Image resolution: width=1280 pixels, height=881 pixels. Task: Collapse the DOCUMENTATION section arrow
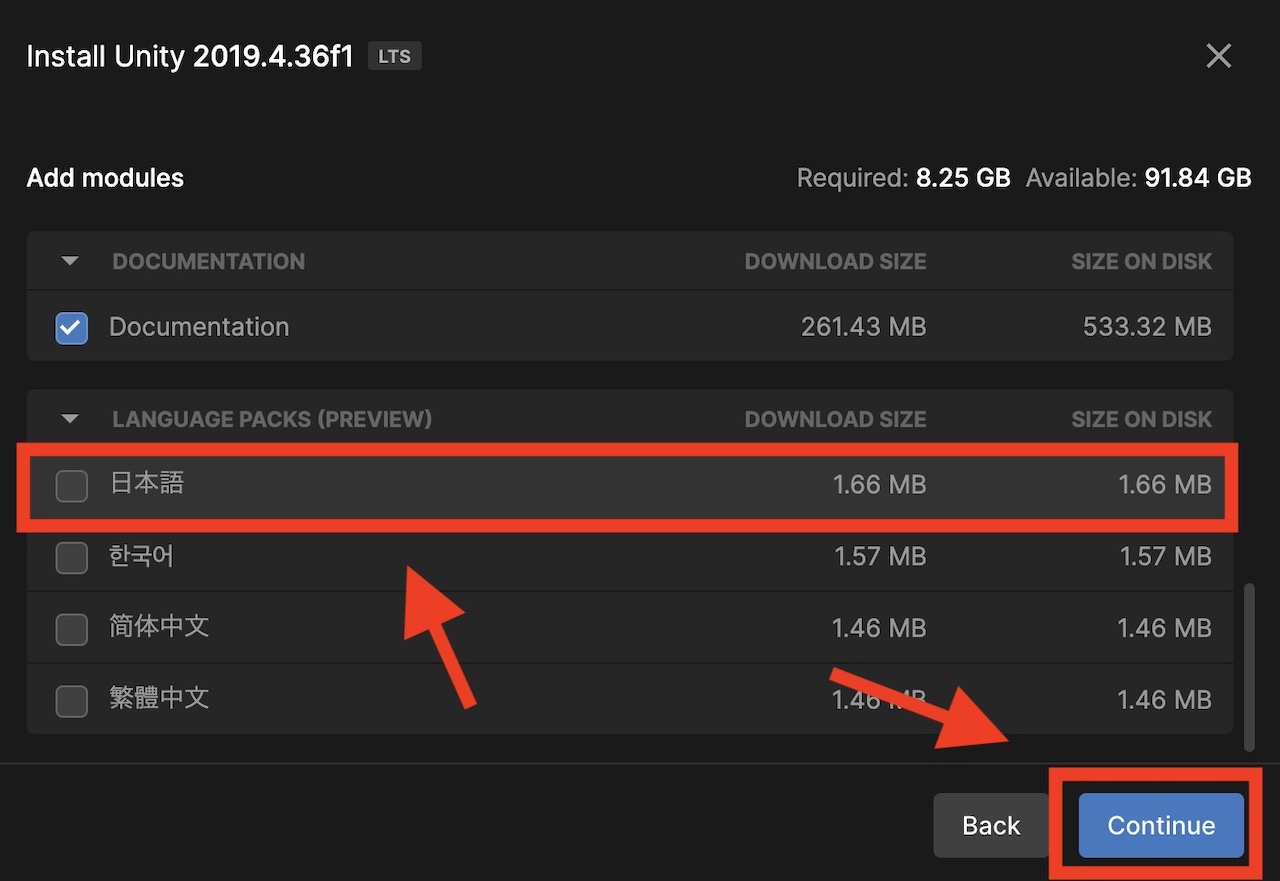69,261
